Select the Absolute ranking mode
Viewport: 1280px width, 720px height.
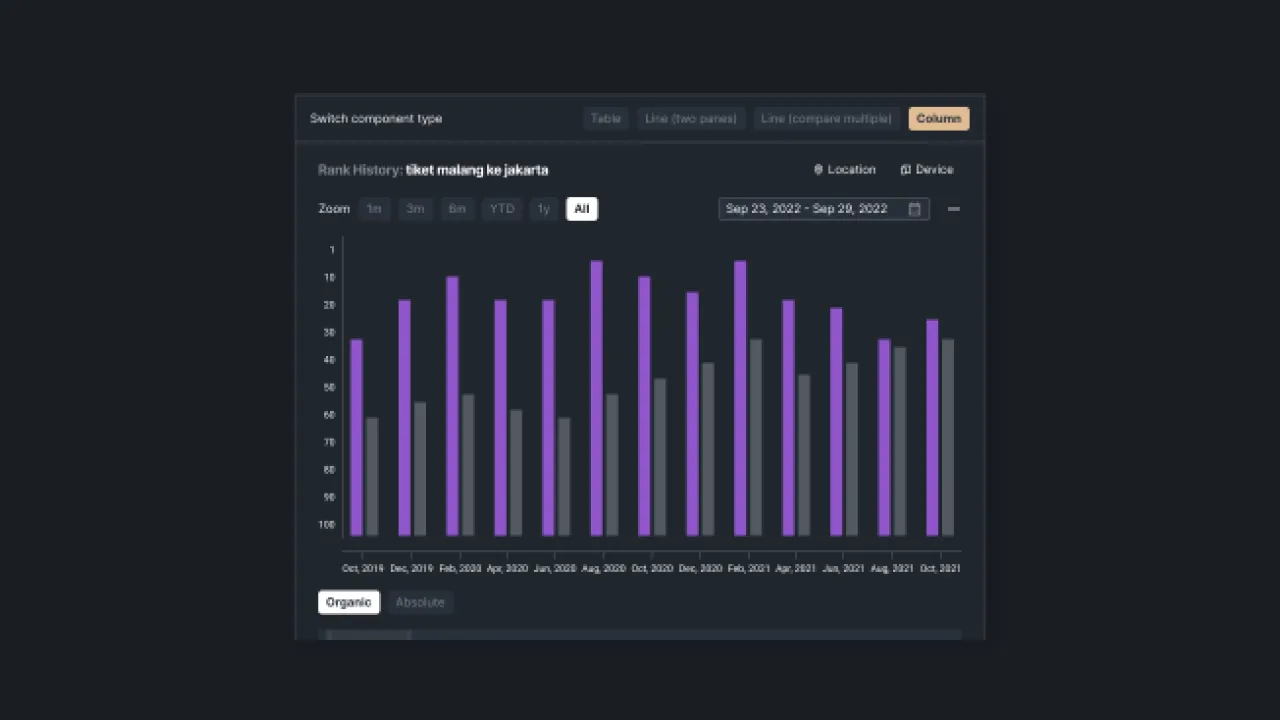[x=420, y=602]
